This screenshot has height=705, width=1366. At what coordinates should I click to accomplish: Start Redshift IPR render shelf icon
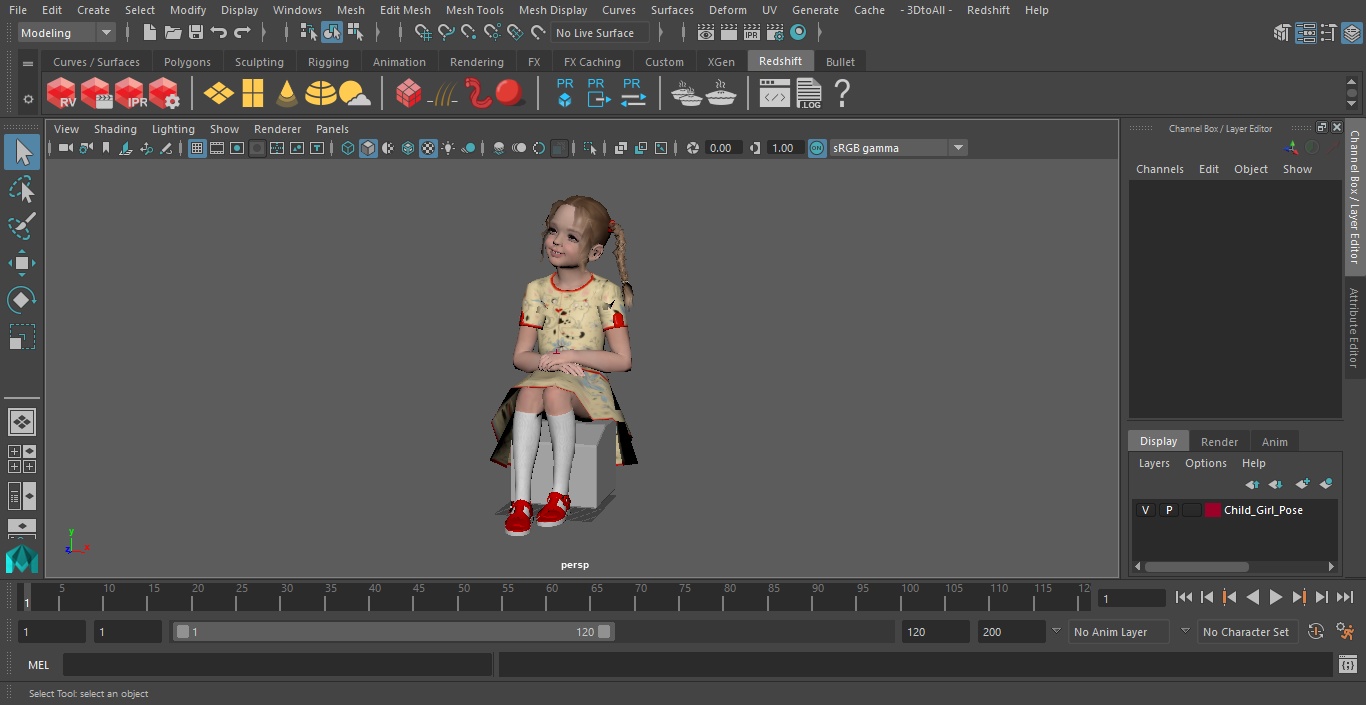pos(130,94)
